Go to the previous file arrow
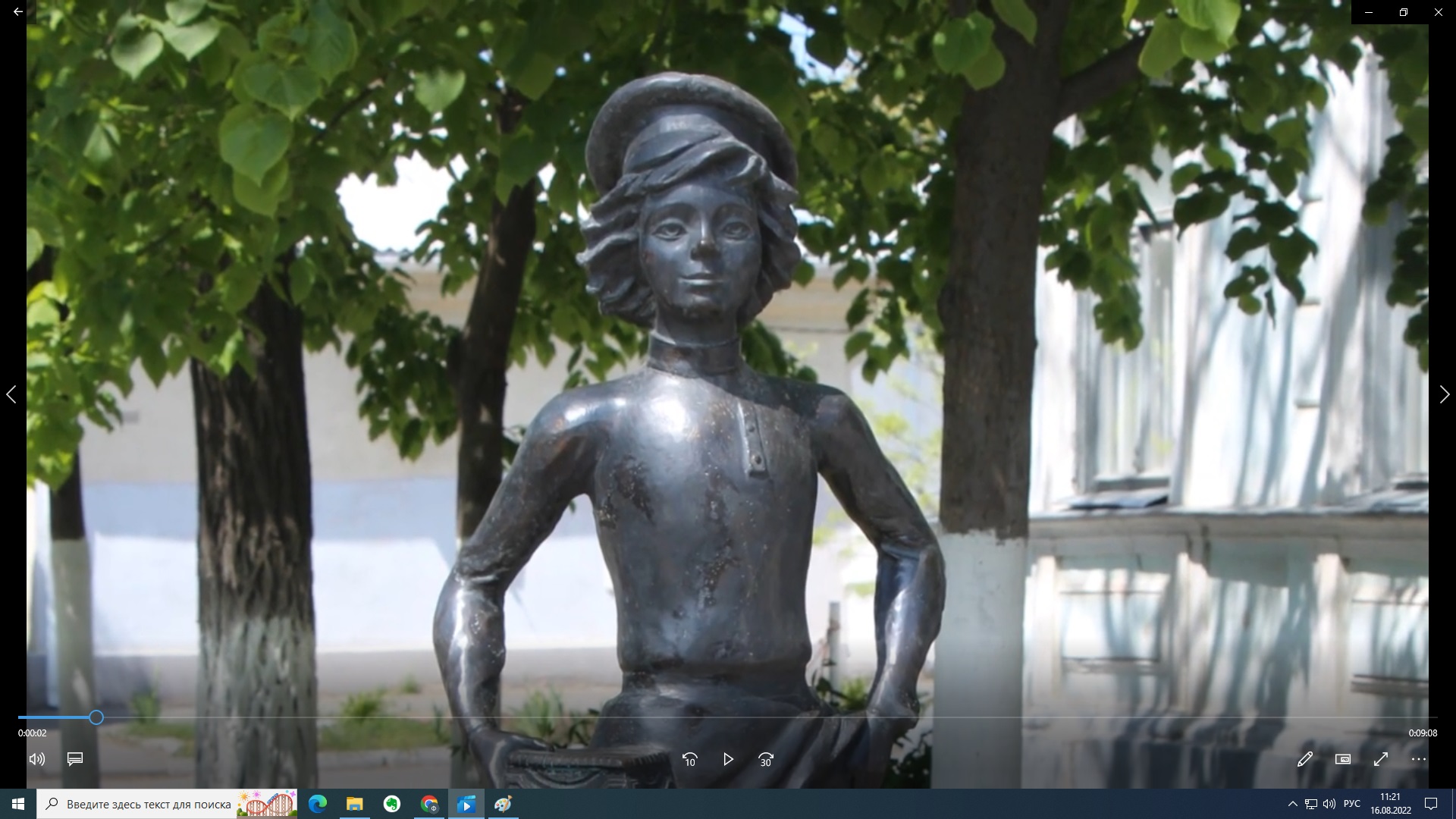Image resolution: width=1456 pixels, height=819 pixels. 11,394
